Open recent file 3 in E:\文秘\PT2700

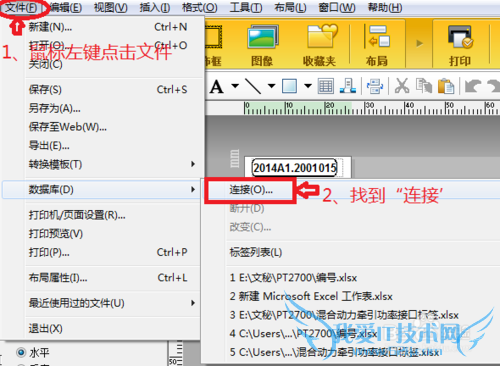[344, 315]
